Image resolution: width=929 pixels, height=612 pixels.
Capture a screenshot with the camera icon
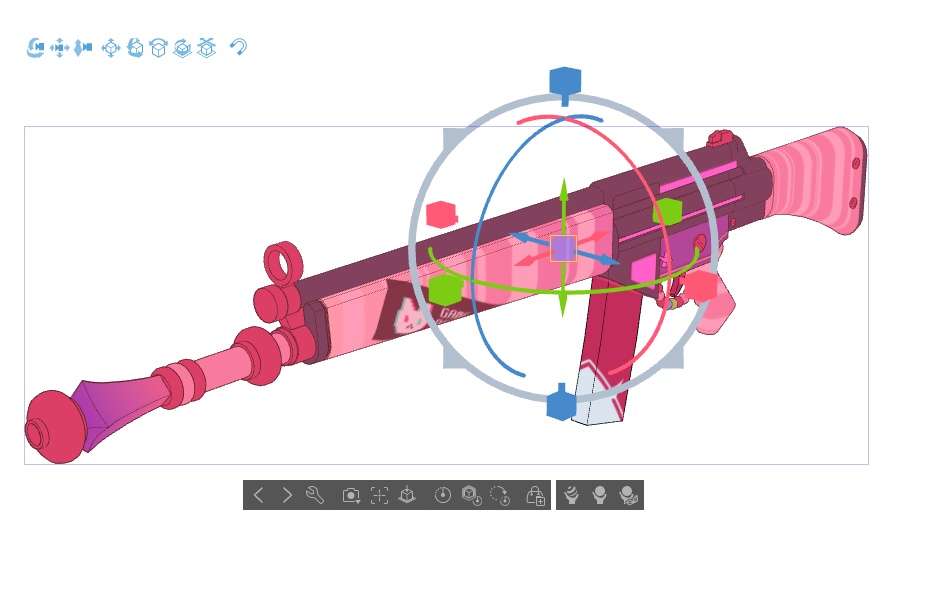[350, 494]
